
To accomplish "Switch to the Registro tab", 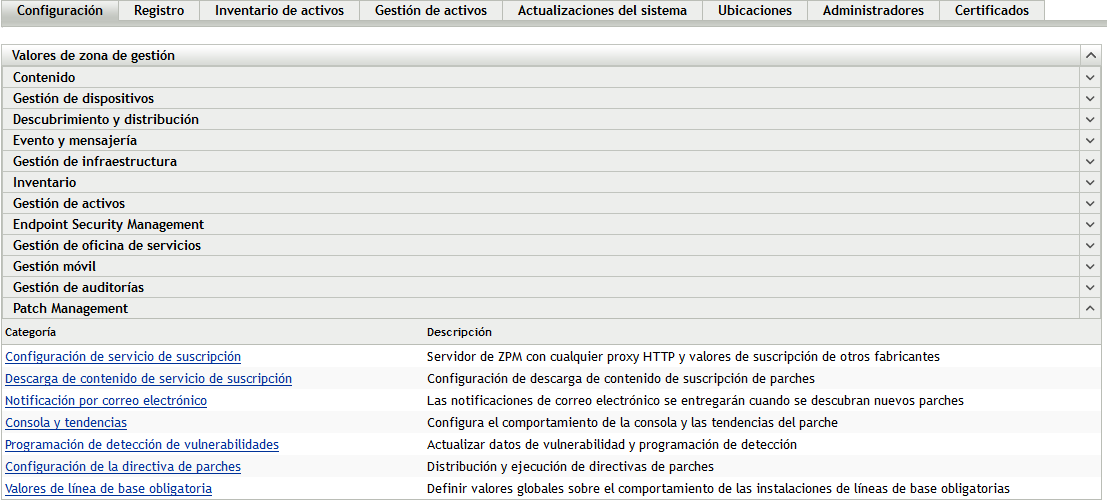I will 159,11.
